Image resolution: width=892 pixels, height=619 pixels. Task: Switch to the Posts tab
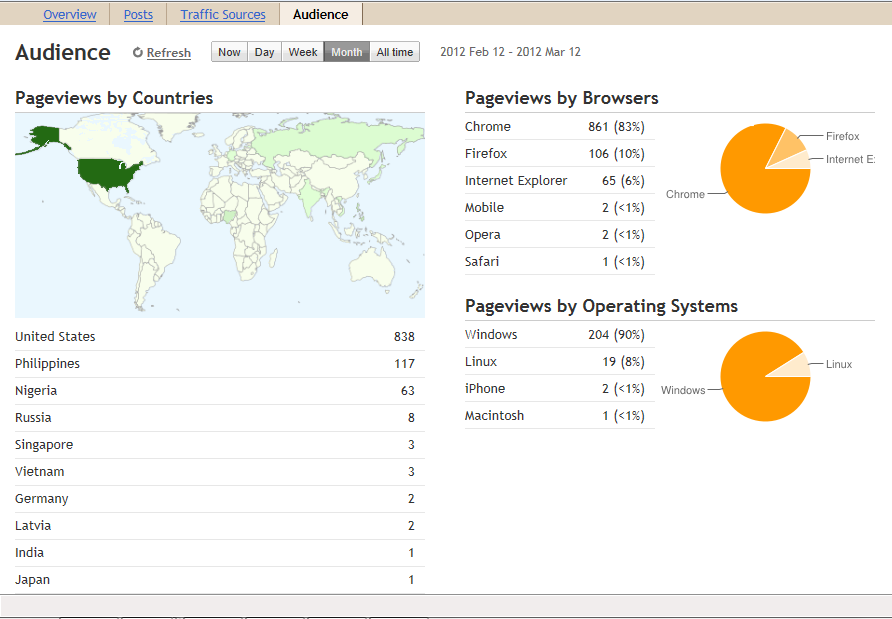click(x=138, y=14)
